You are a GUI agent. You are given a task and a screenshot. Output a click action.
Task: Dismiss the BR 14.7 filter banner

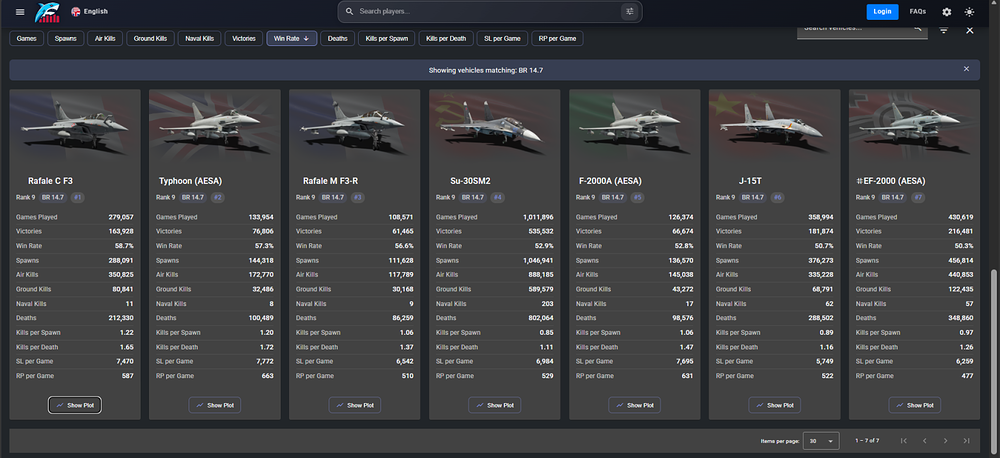pos(966,69)
